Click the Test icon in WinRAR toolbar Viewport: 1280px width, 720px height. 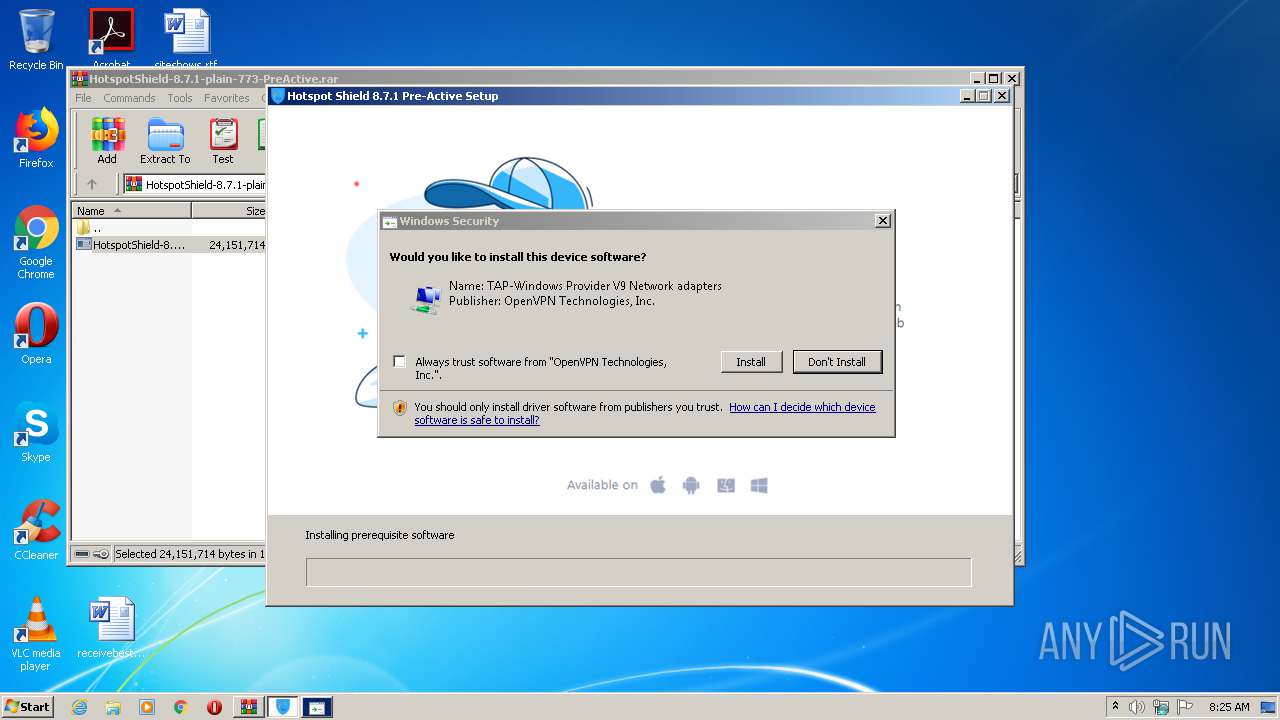pyautogui.click(x=223, y=141)
